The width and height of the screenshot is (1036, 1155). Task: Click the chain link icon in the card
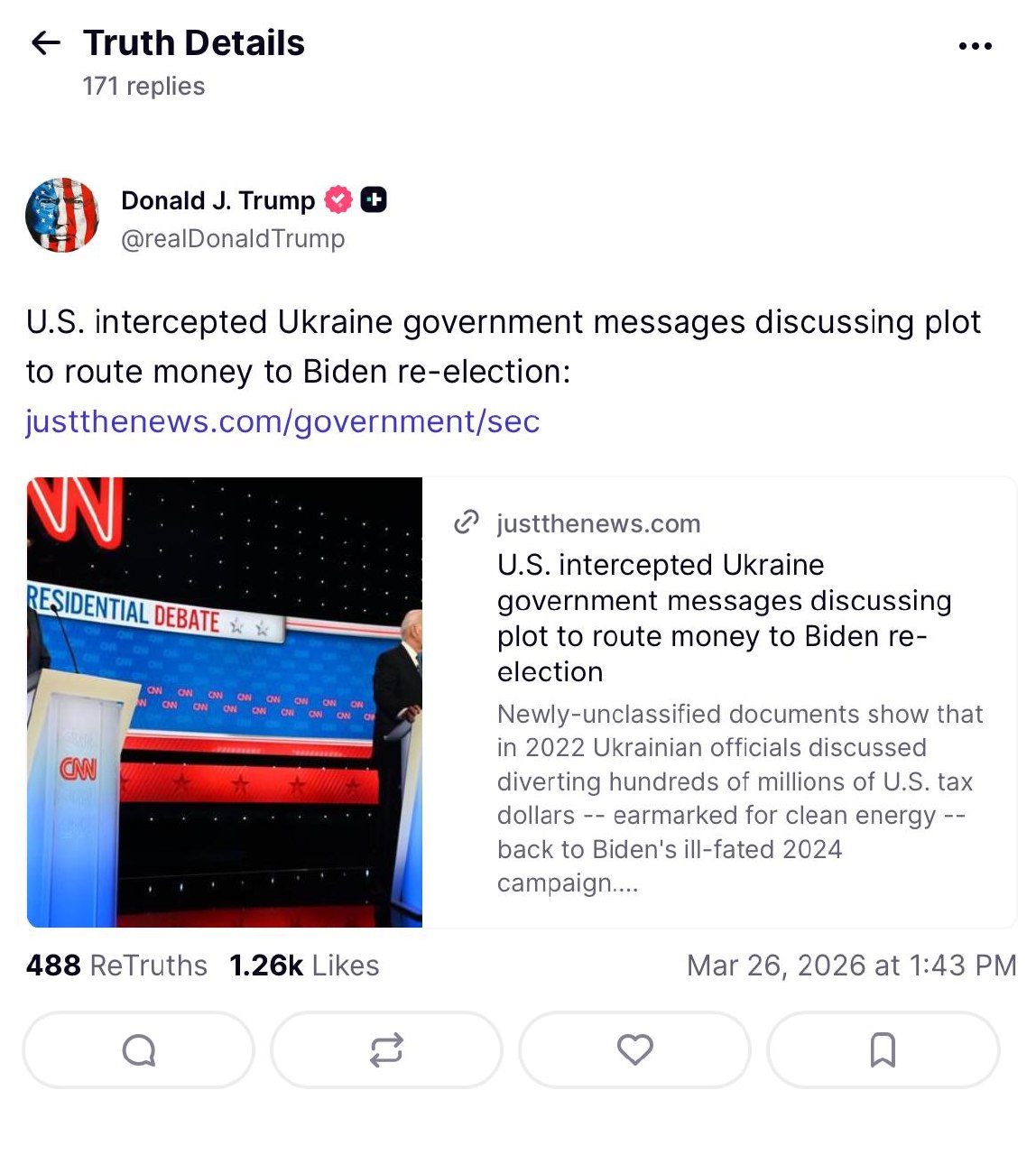point(466,522)
